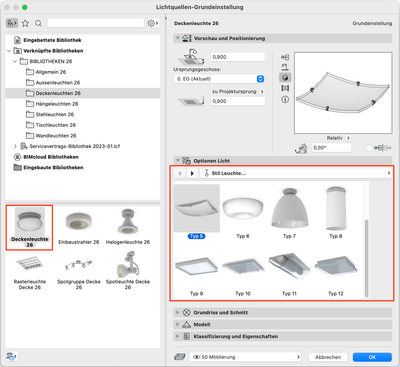Expand the Grundriss und Schnitt panel
The image size is (400, 367).
[x=178, y=313]
